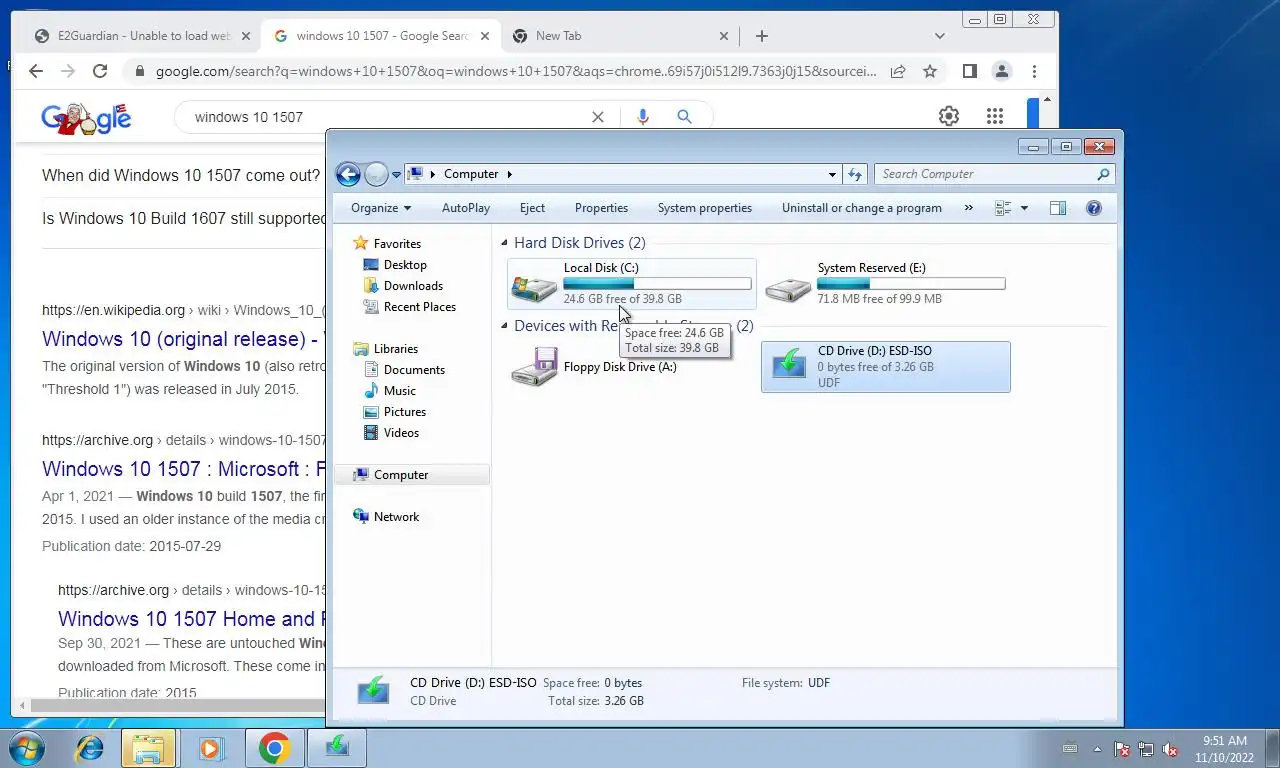This screenshot has height=768, width=1280.
Task: Click Local Disk (C:) capacity bar
Action: [657, 284]
